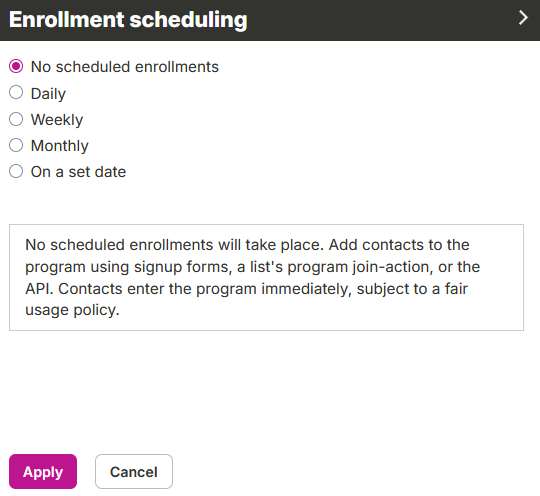Click the 'Weekly' label text
Screen dimensions: 540x496
pyautogui.click(x=57, y=120)
